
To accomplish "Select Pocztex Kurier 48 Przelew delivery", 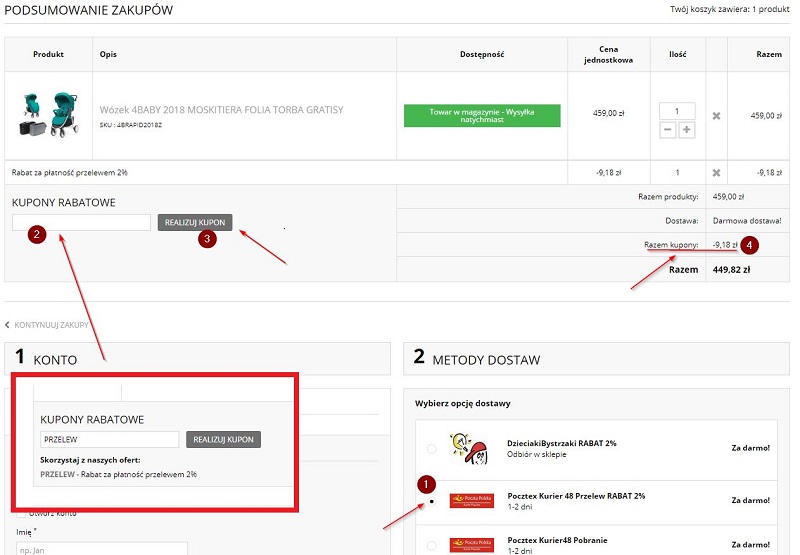I will 431,499.
